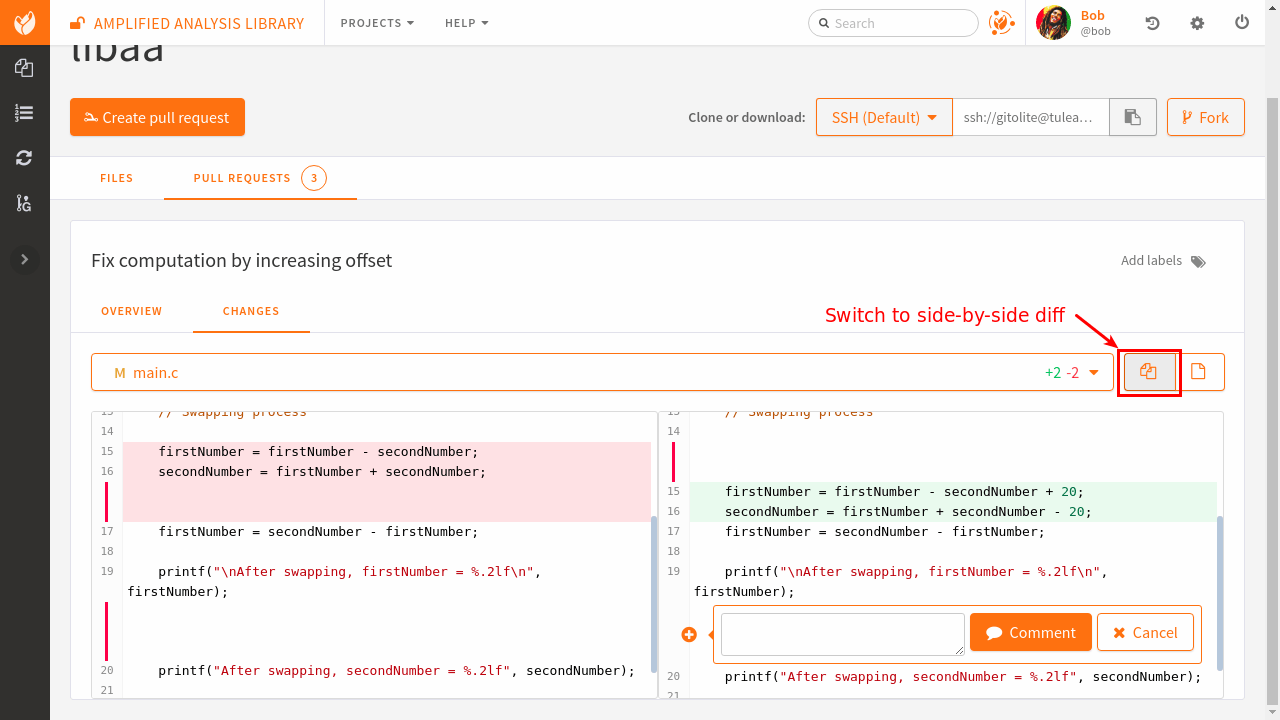Switch to unified diff view
Screen dimensions: 1280x720
coord(1198,372)
